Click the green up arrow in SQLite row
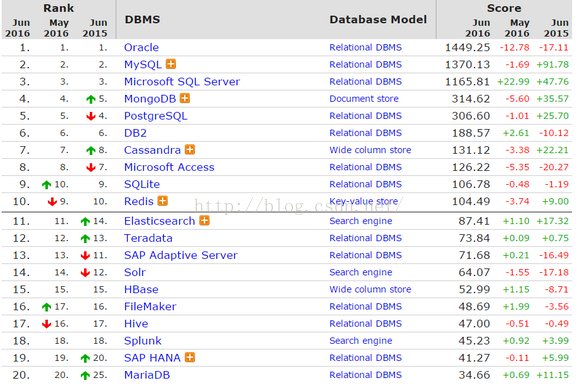The height and width of the screenshot is (391, 578). tap(46, 185)
